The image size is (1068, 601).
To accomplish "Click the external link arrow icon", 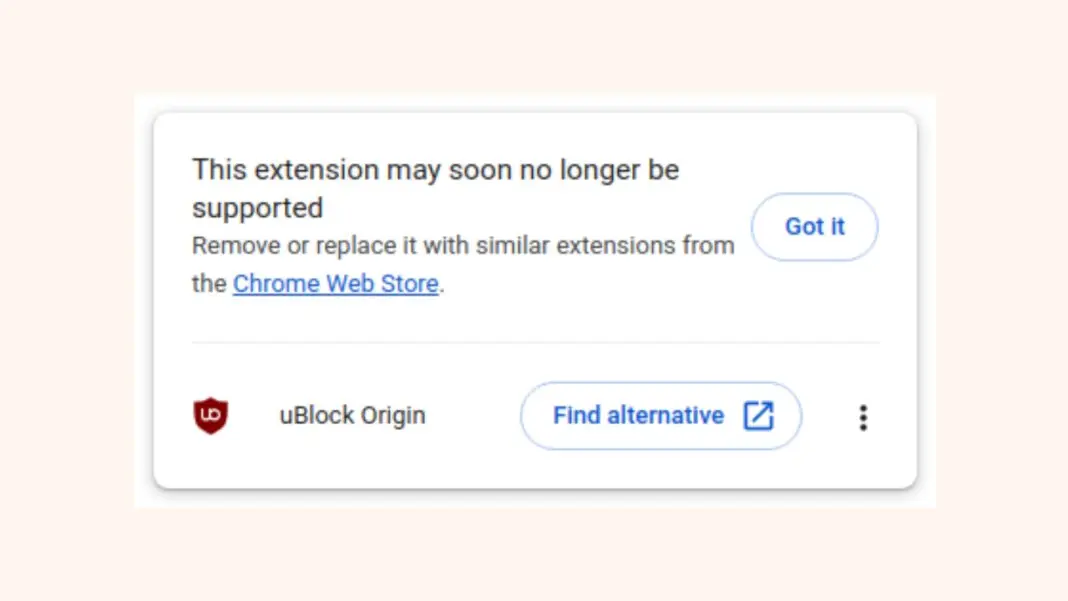I will pos(758,416).
